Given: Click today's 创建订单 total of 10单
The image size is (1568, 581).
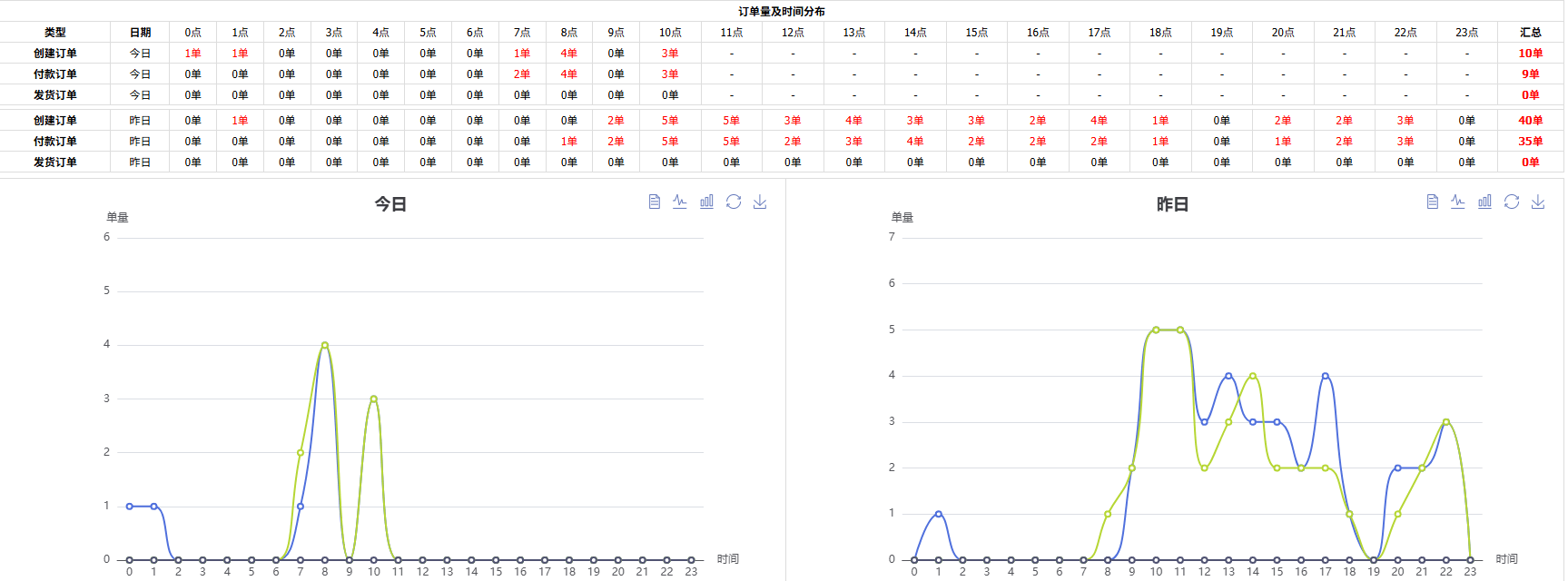Looking at the screenshot, I should tap(1530, 54).
